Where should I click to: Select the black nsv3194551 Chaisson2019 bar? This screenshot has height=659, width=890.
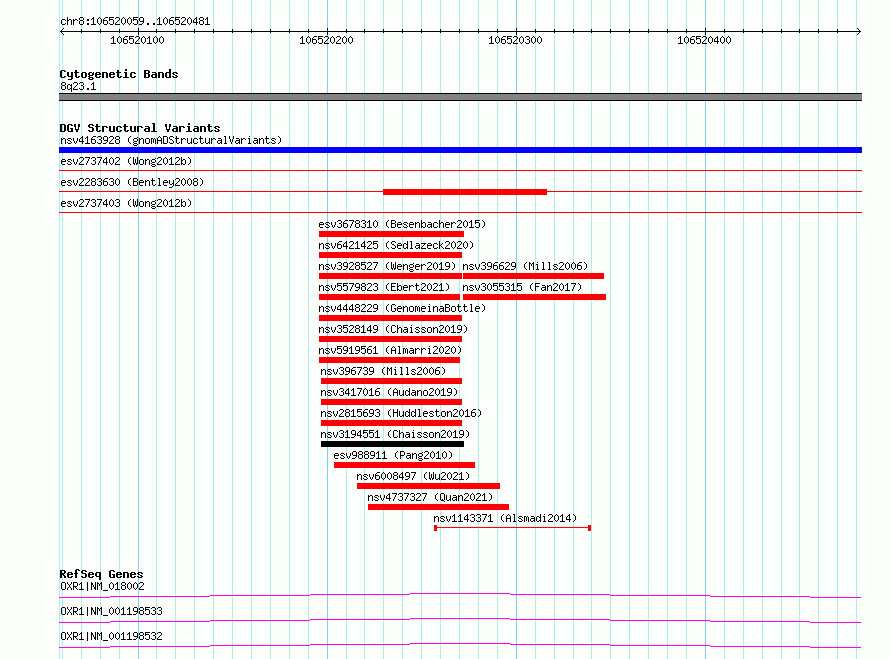click(392, 444)
